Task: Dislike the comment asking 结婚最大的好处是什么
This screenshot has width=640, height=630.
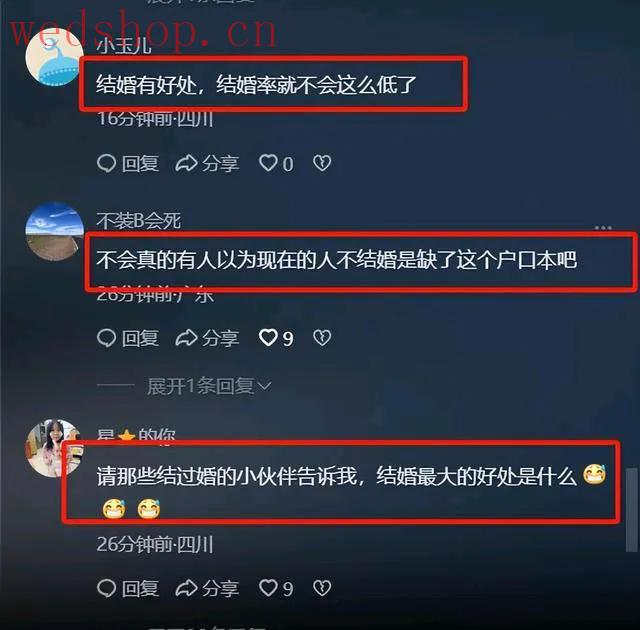Action: pos(322,588)
